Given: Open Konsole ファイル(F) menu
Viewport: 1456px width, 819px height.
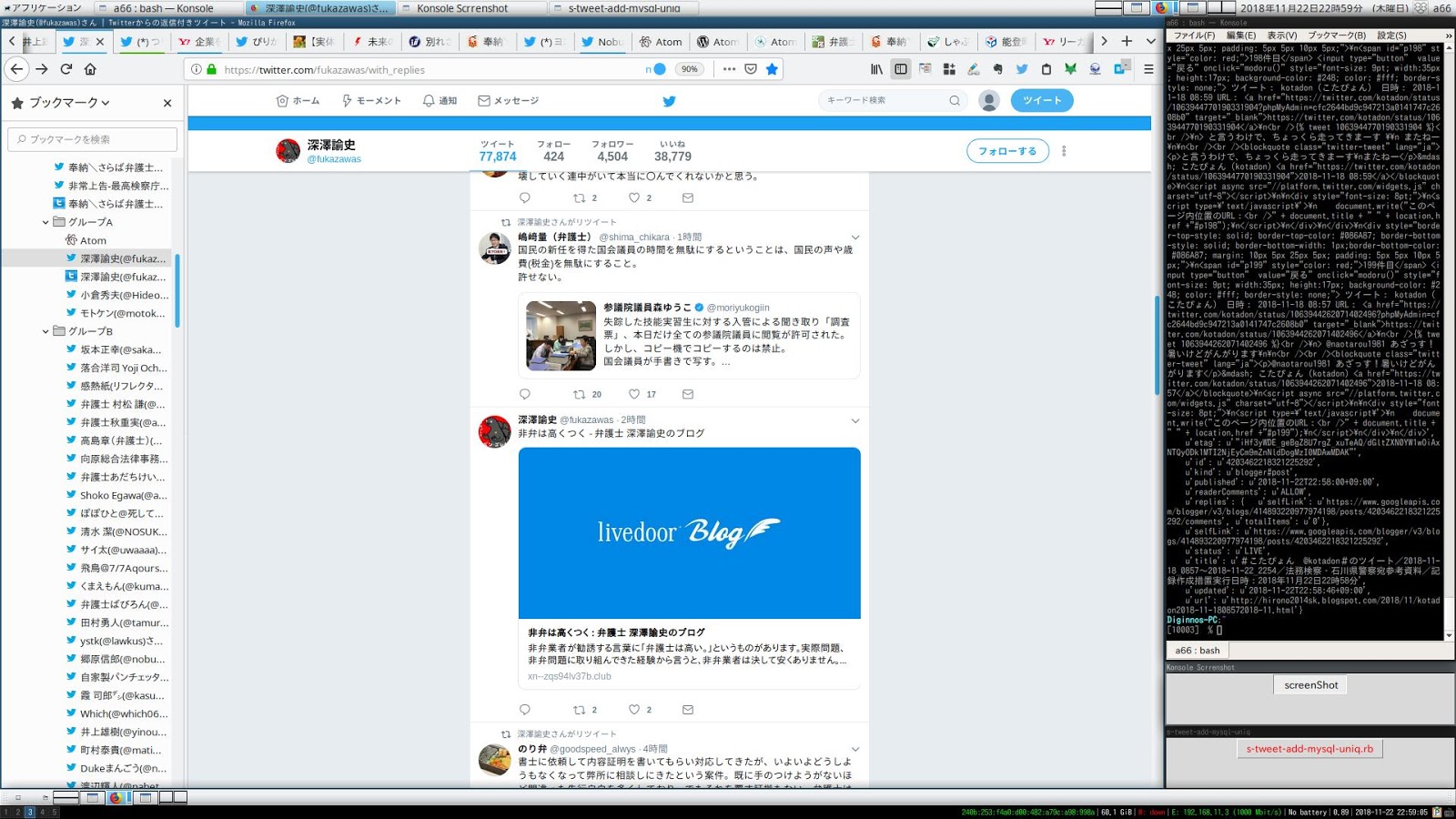Looking at the screenshot, I should (1193, 35).
